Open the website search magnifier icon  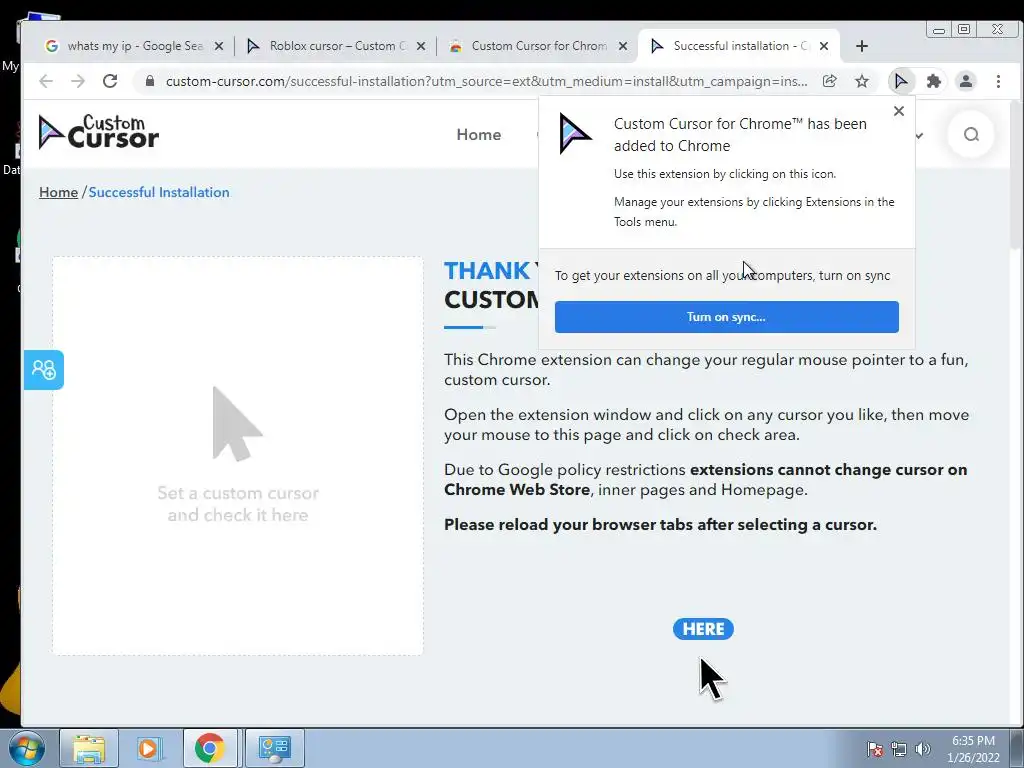pos(971,135)
